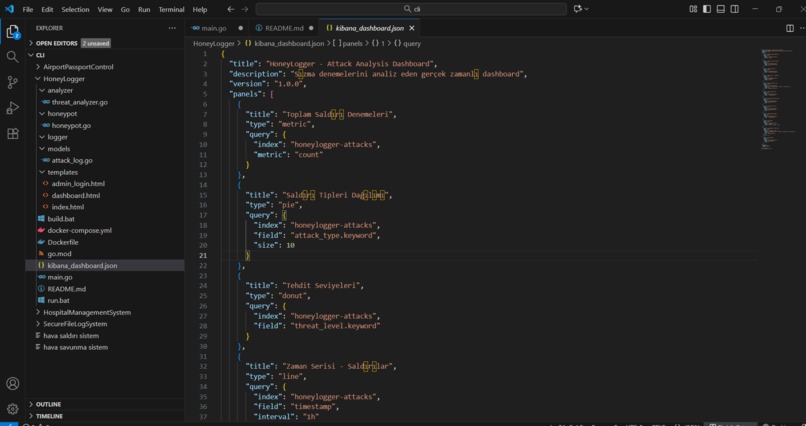Open the Go menu
Screen dimensions: 806x426
click(125, 9)
